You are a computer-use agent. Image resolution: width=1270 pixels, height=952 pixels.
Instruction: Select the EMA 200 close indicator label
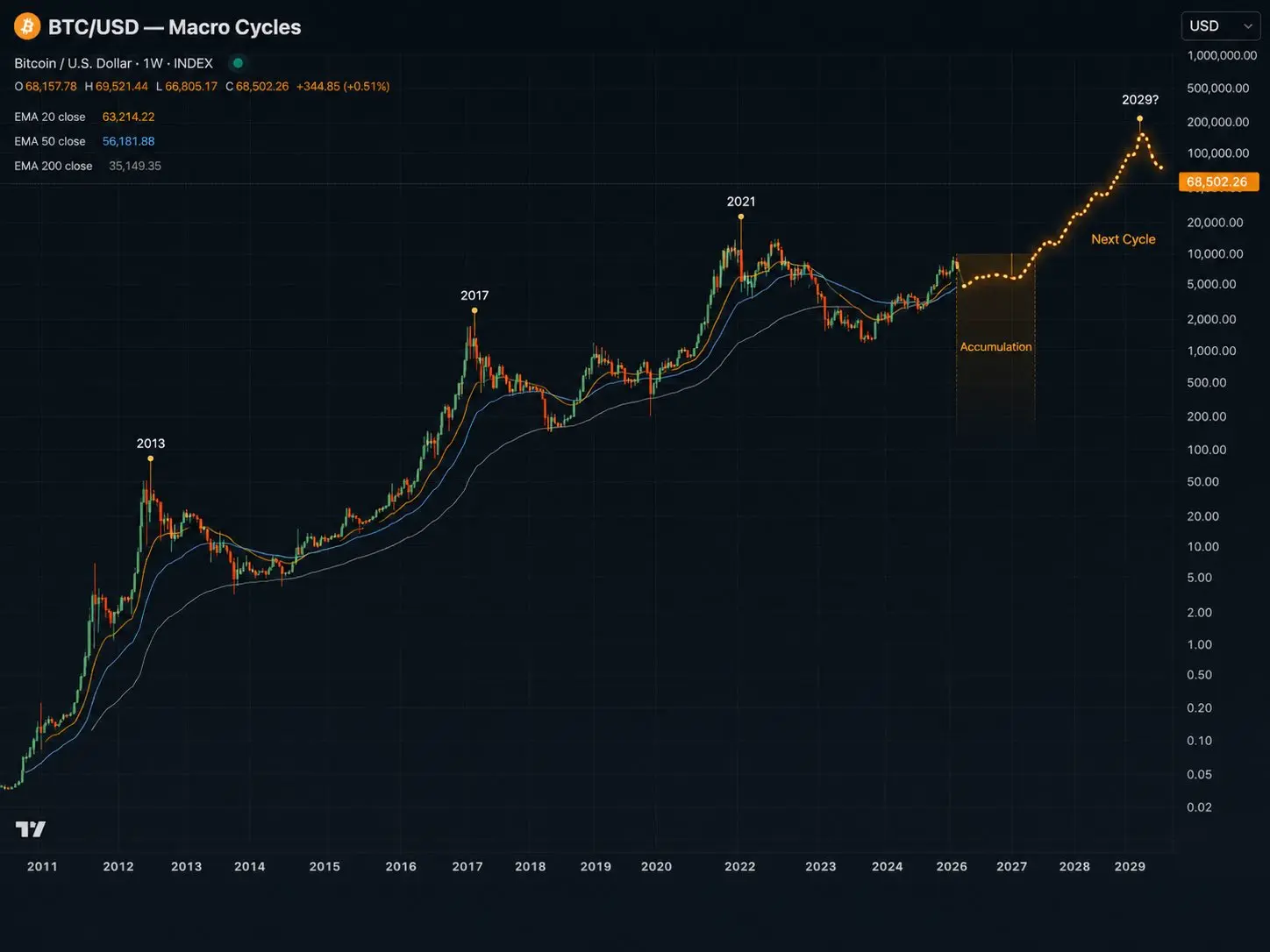(x=54, y=166)
